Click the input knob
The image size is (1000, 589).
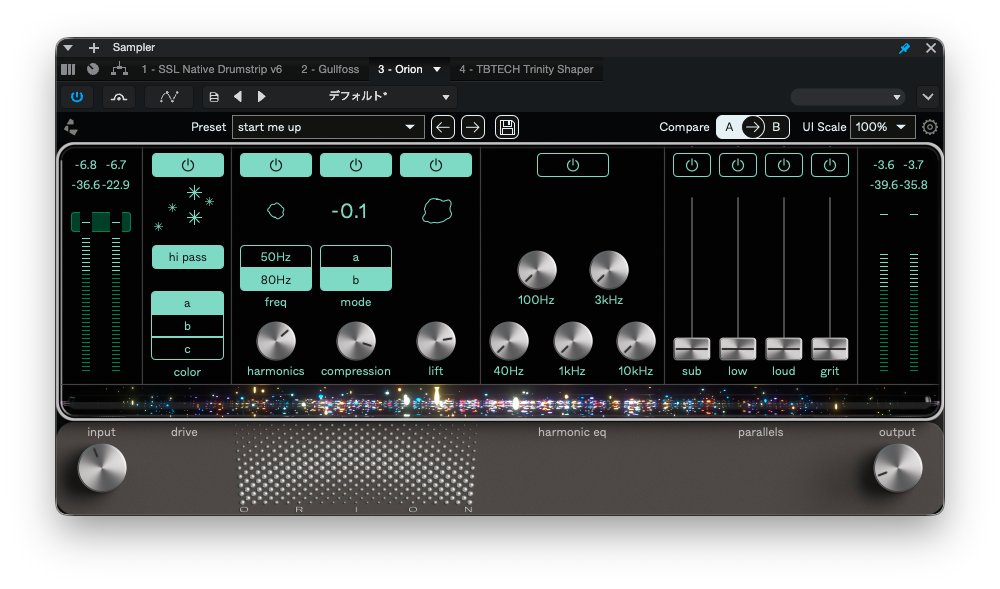pyautogui.click(x=102, y=468)
